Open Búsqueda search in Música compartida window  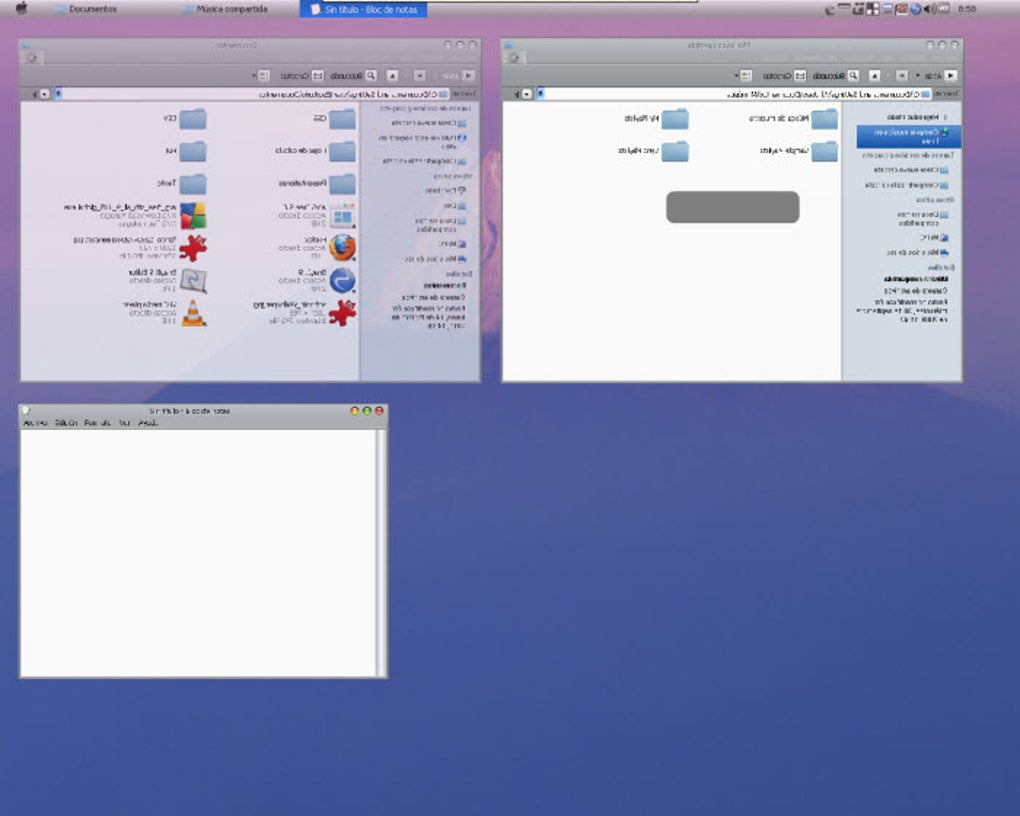pos(836,75)
